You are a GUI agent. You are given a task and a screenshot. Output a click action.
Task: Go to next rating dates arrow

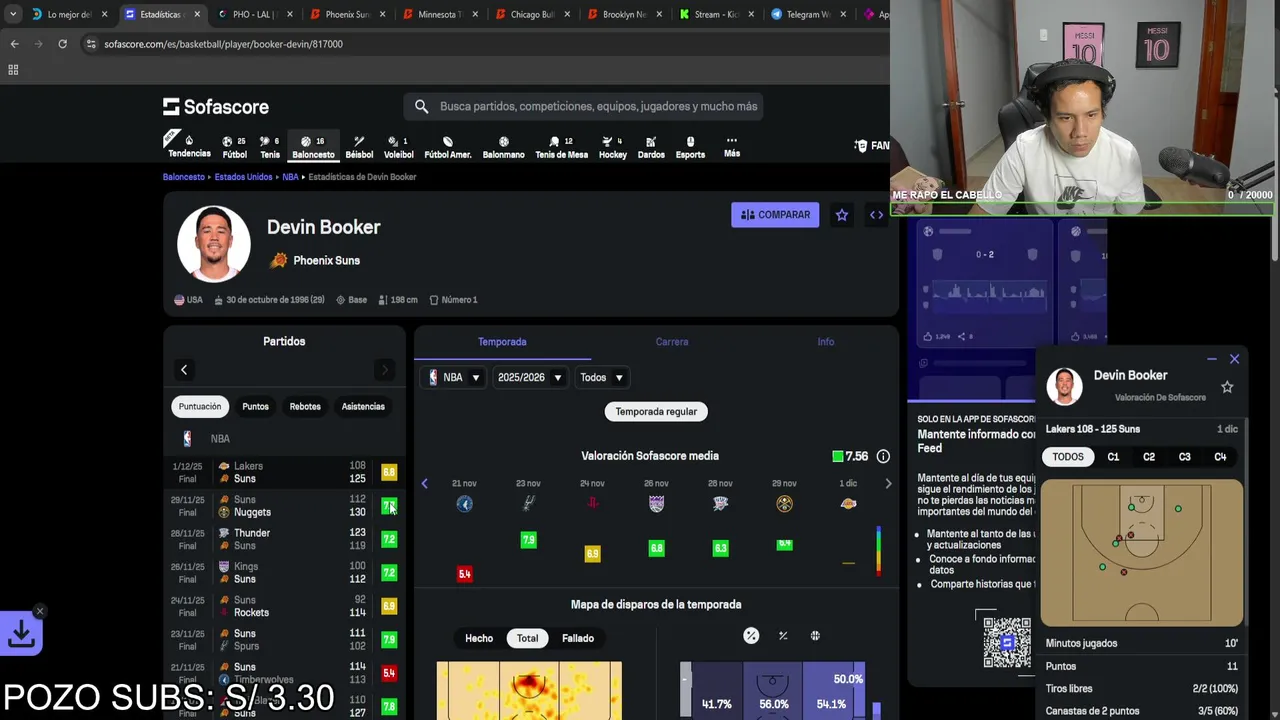[888, 484]
